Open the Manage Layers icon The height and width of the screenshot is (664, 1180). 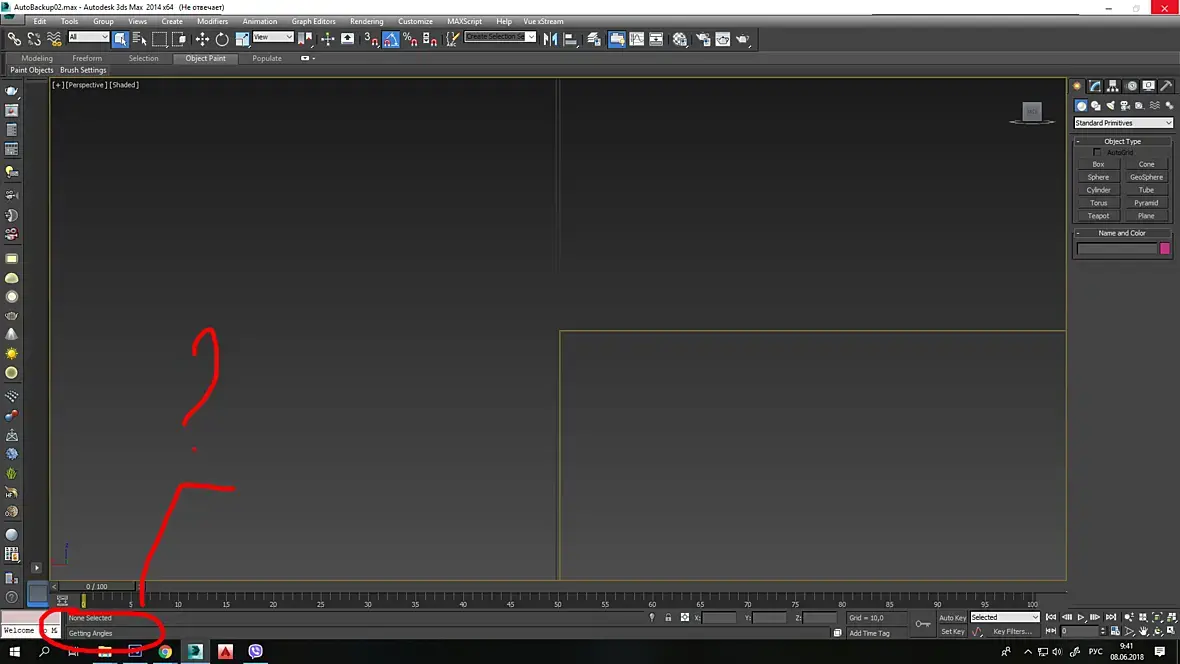point(594,39)
